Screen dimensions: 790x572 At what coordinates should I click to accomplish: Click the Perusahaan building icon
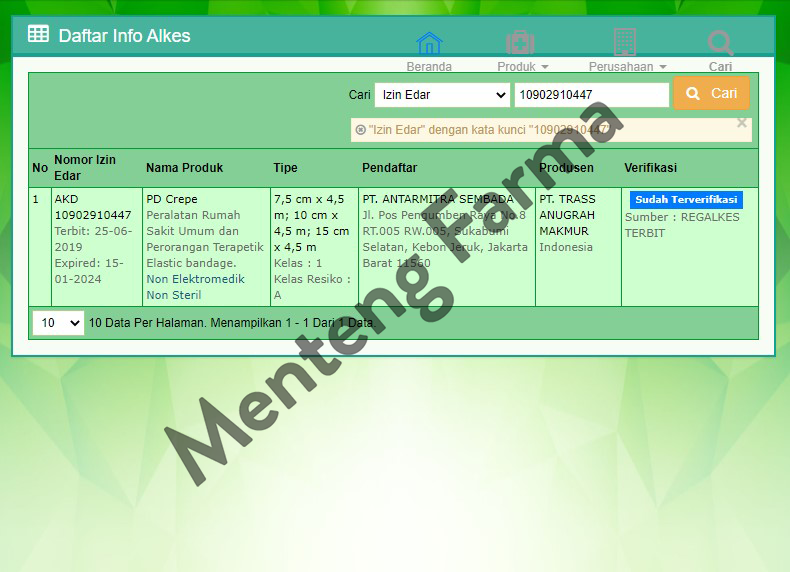coord(625,42)
